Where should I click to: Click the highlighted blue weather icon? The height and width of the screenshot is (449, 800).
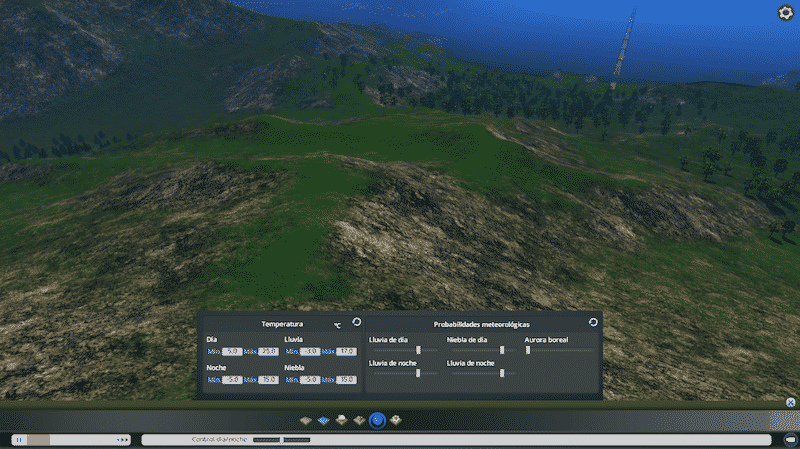coord(377,420)
